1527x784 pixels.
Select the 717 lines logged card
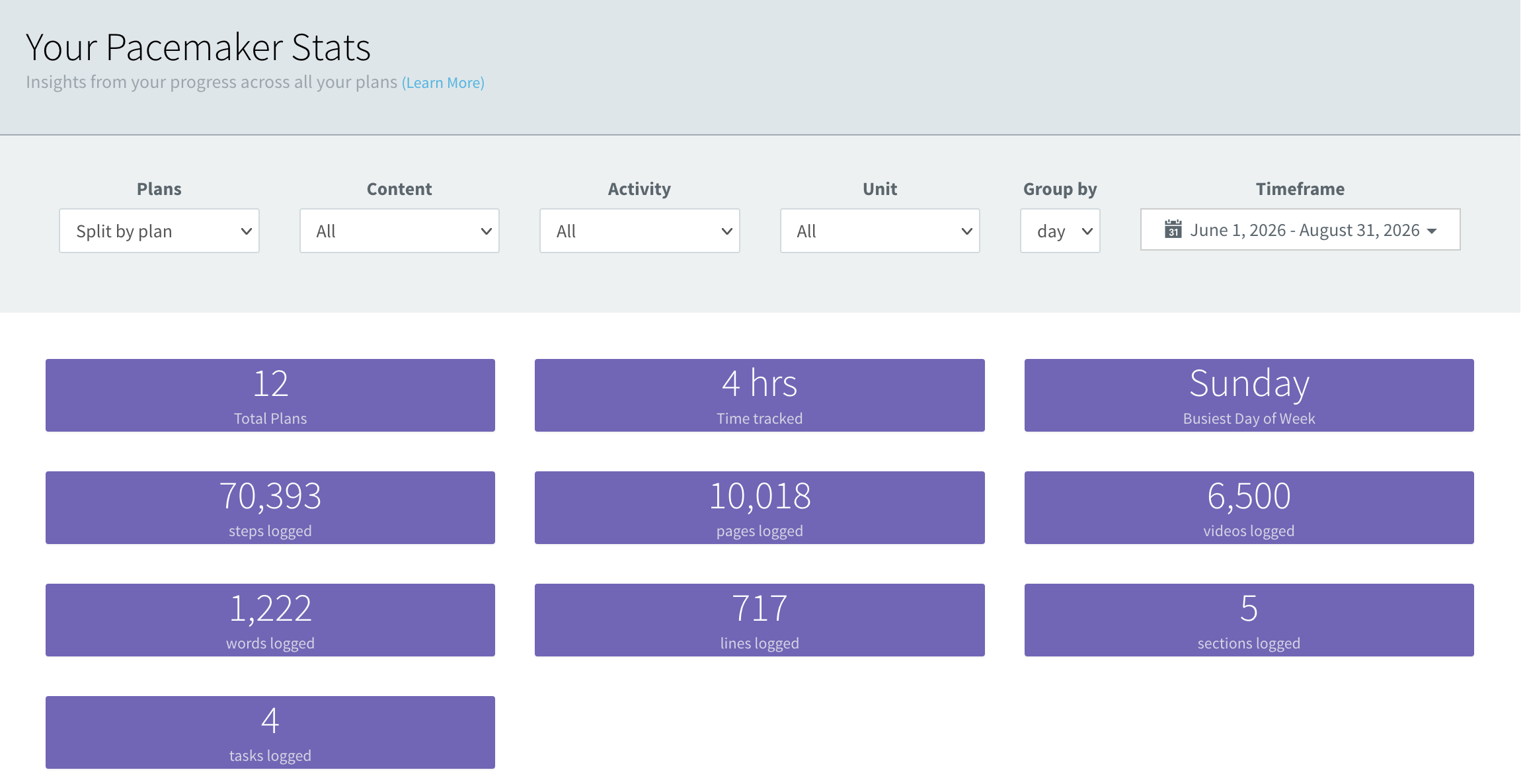[760, 620]
